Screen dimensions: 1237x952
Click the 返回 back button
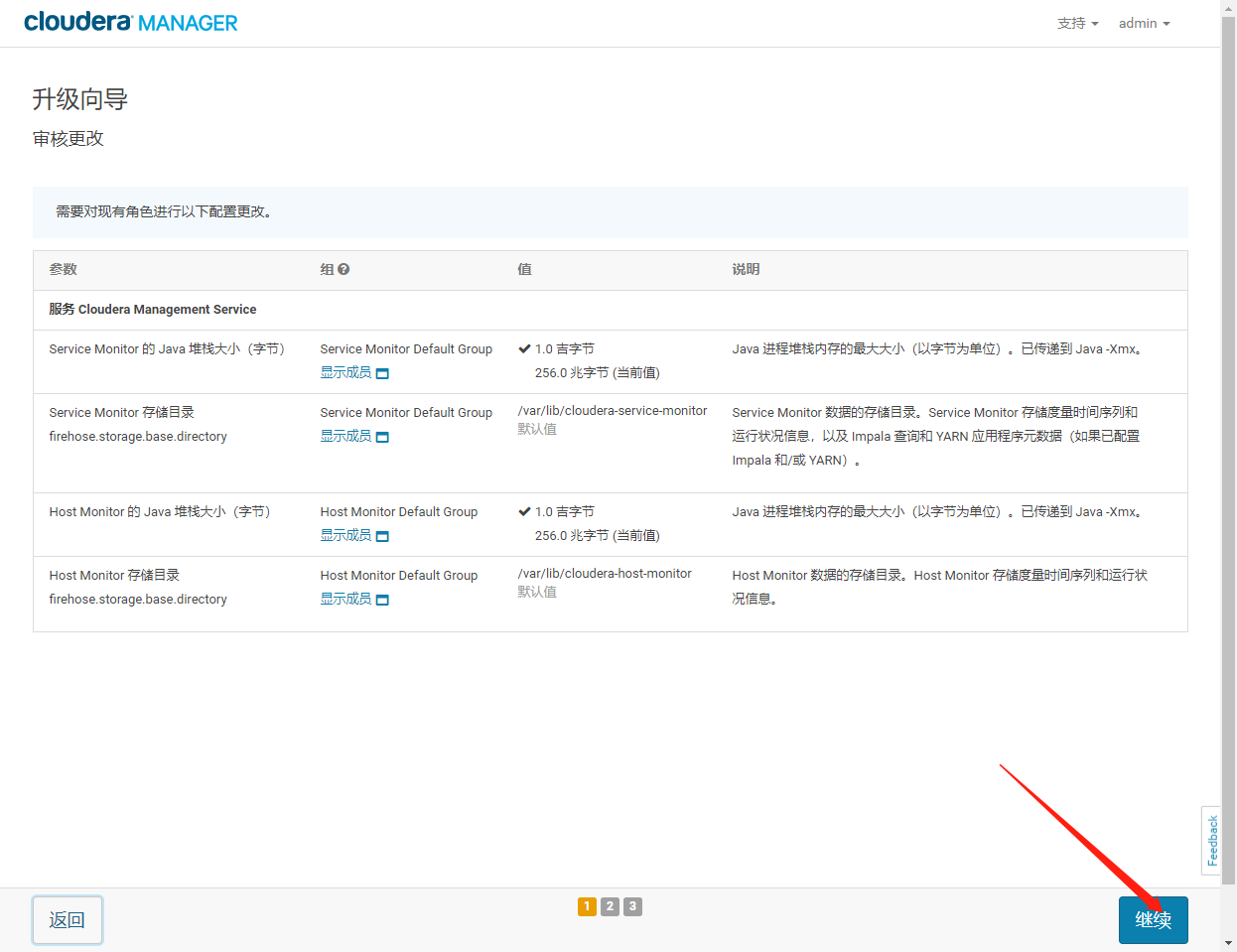68,920
